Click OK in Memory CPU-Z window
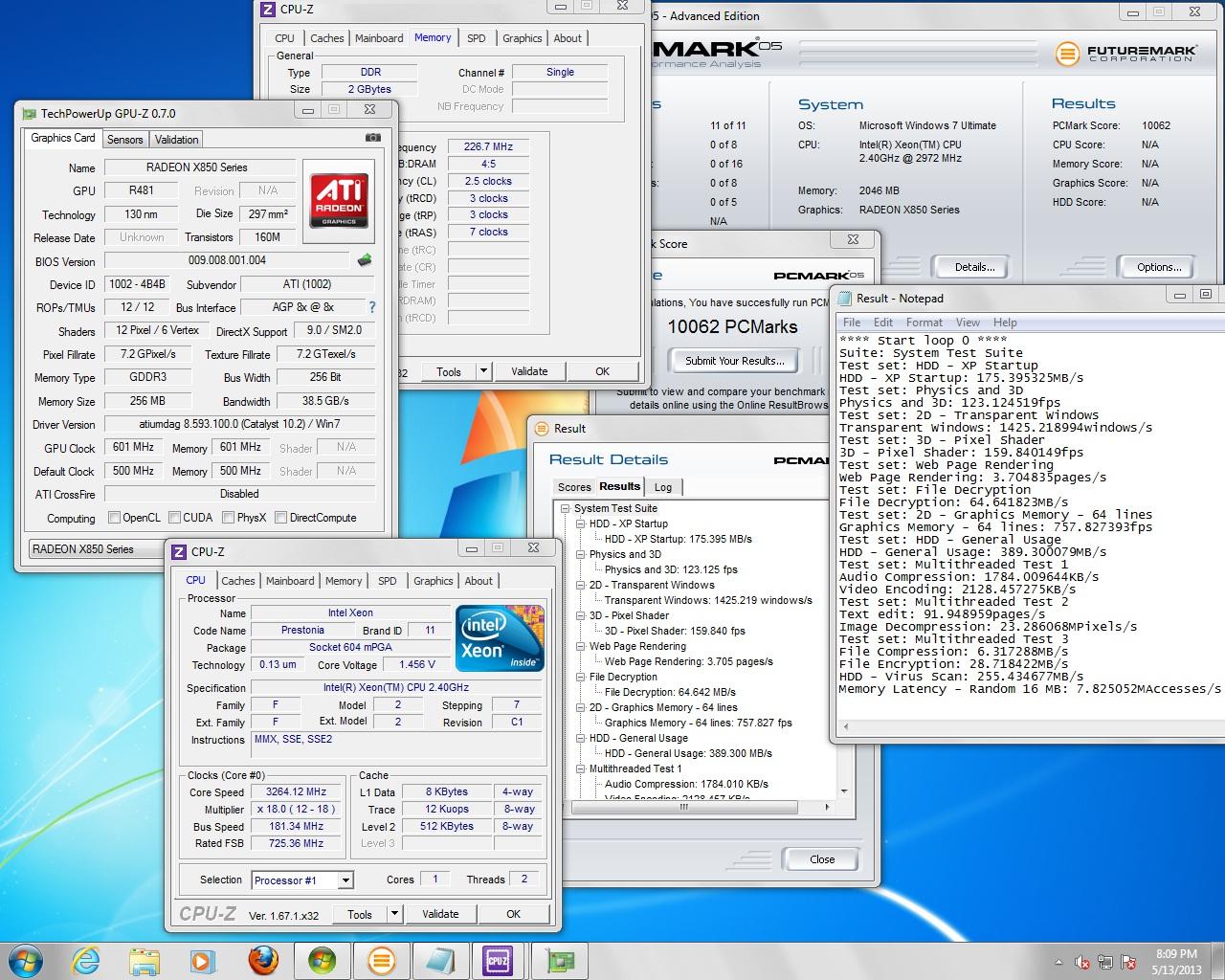This screenshot has height=980, width=1225. 602,371
